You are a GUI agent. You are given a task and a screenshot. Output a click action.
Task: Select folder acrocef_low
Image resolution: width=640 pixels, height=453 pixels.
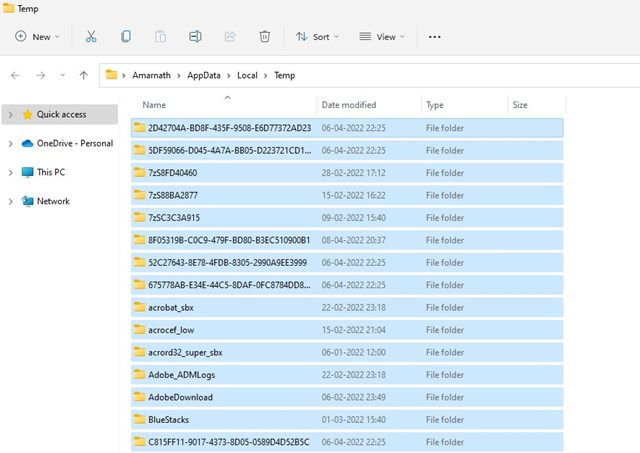click(347, 330)
